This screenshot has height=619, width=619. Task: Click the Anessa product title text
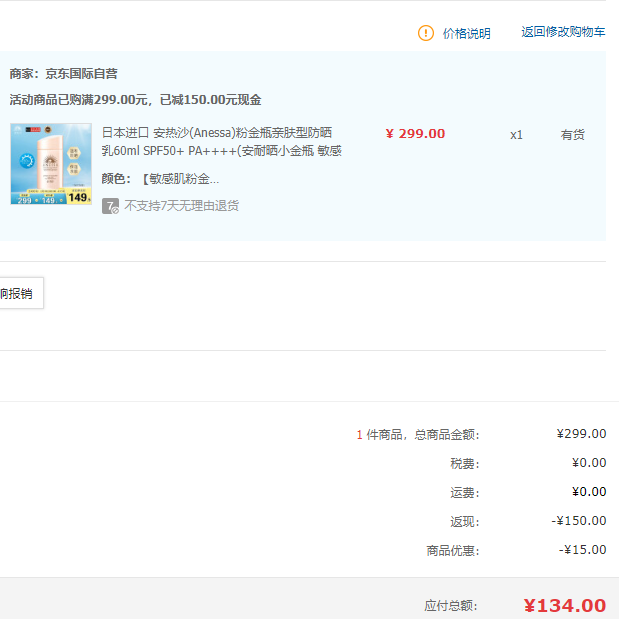[x=221, y=141]
